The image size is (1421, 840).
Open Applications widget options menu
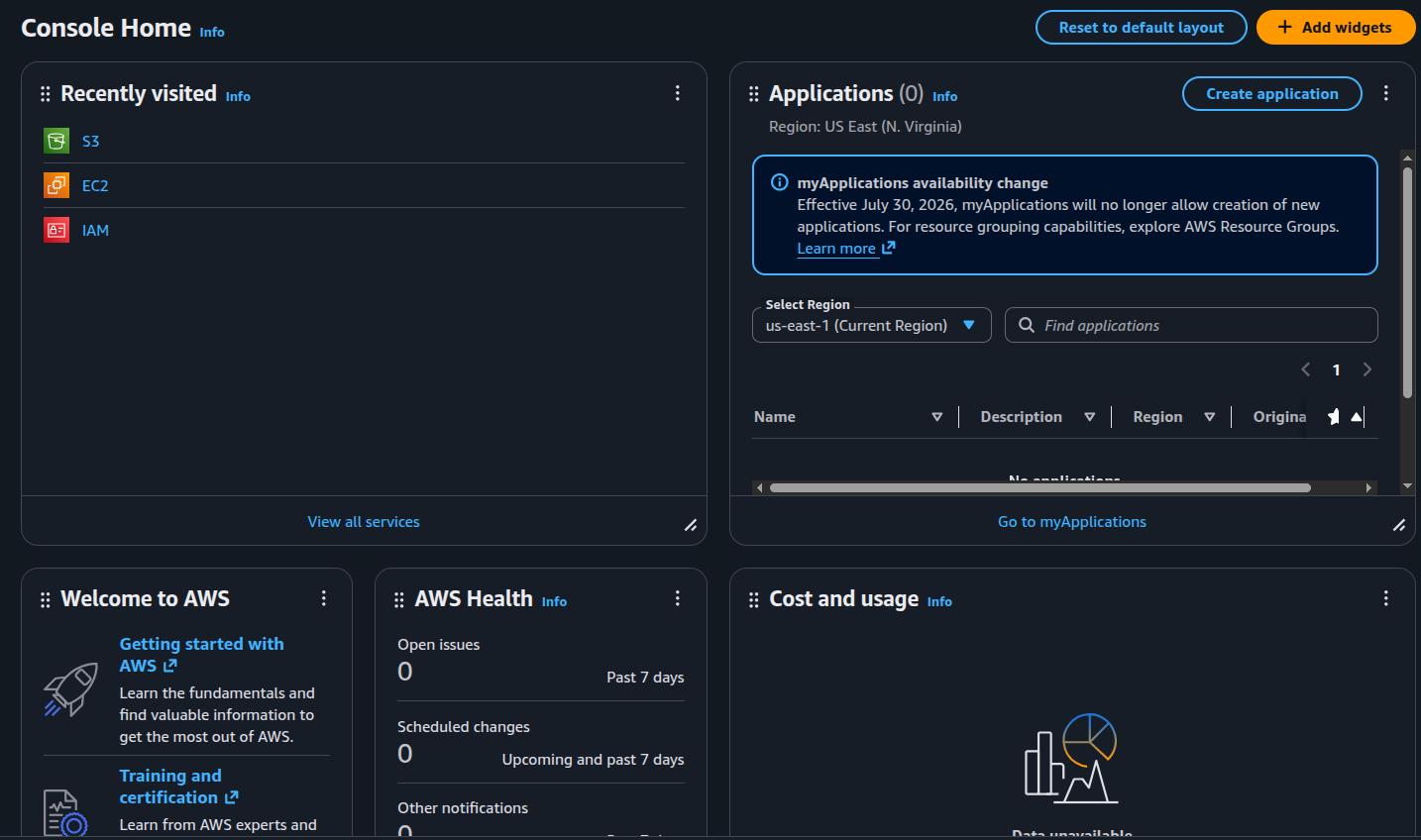pyautogui.click(x=1386, y=93)
